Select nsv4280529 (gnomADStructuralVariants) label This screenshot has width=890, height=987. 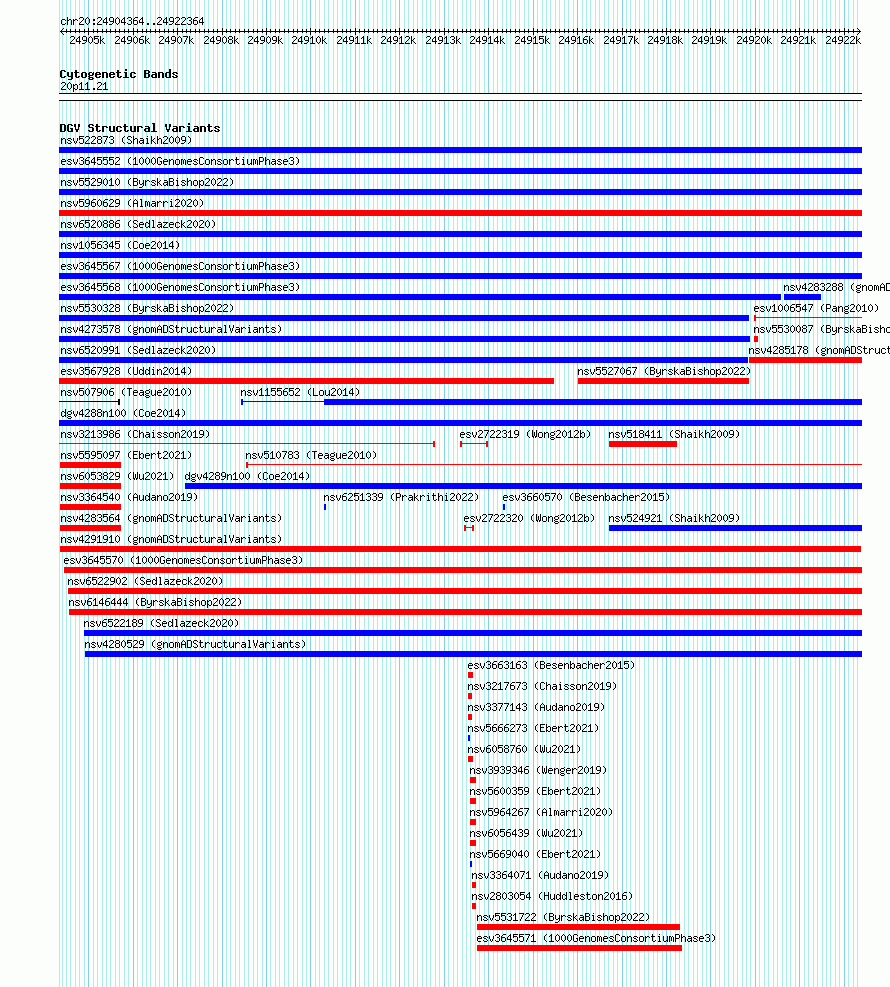[195, 644]
